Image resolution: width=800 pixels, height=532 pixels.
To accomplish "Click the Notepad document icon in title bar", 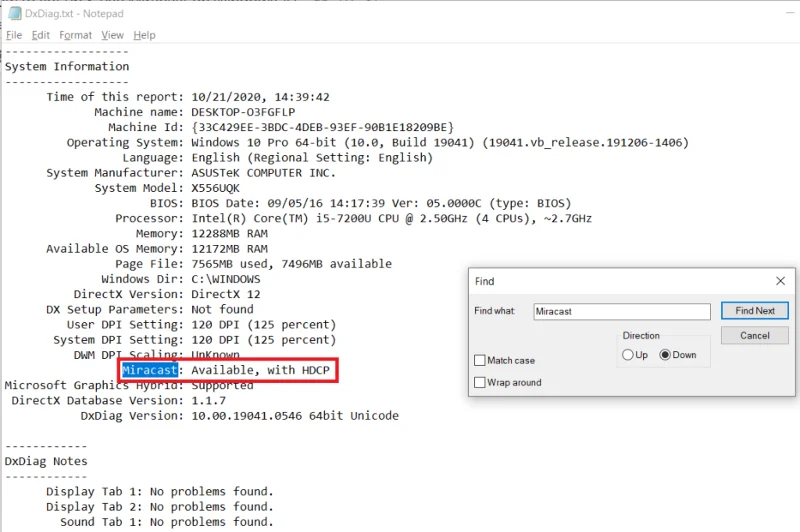I will point(15,14).
